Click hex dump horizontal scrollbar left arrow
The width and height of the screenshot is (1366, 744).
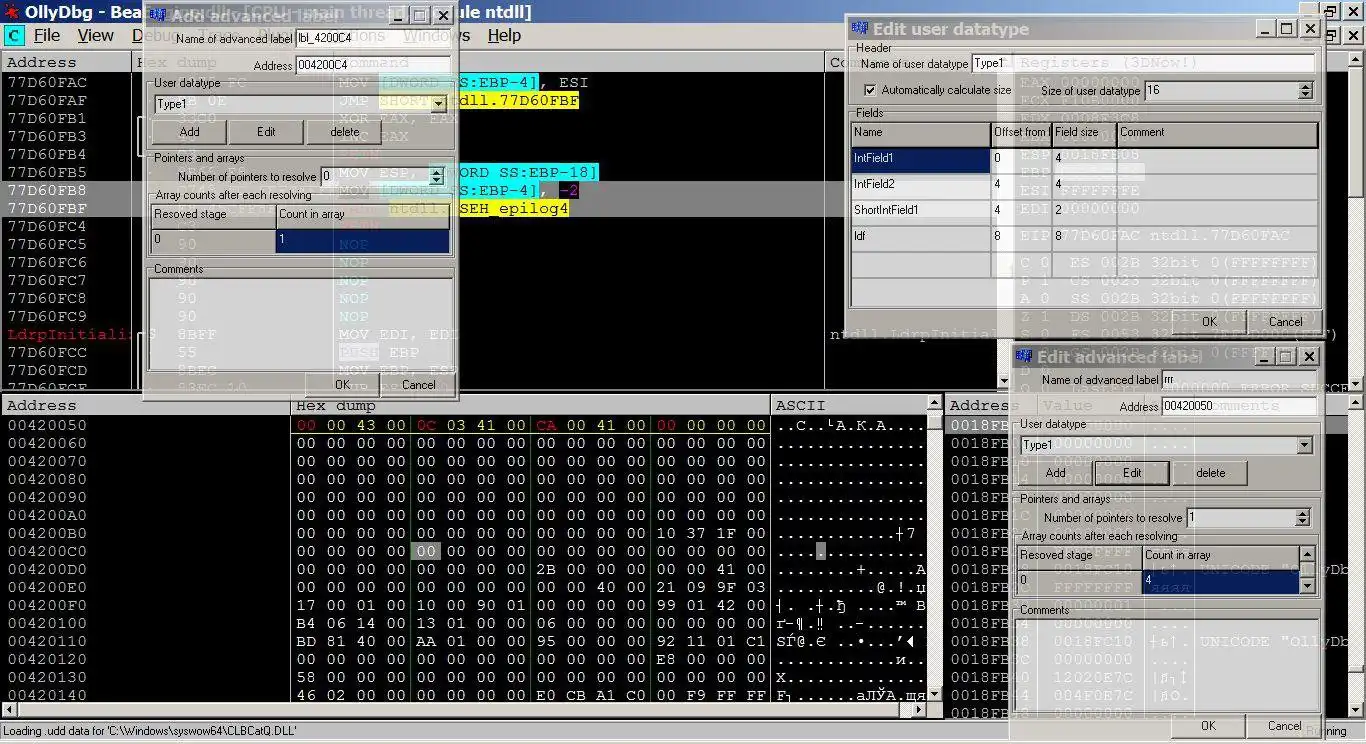pyautogui.click(x=8, y=710)
